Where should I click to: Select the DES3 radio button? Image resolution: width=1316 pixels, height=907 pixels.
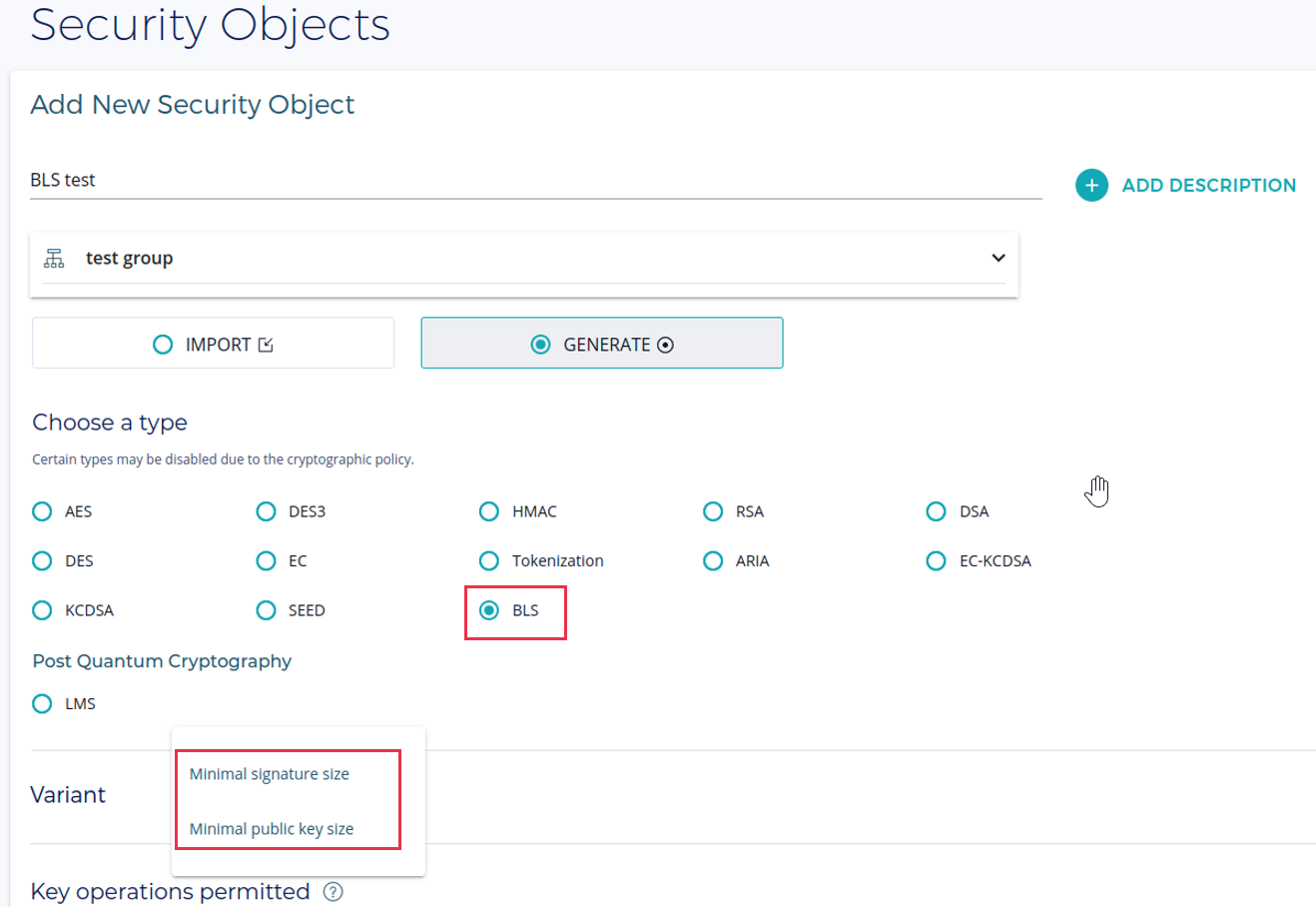[x=266, y=511]
